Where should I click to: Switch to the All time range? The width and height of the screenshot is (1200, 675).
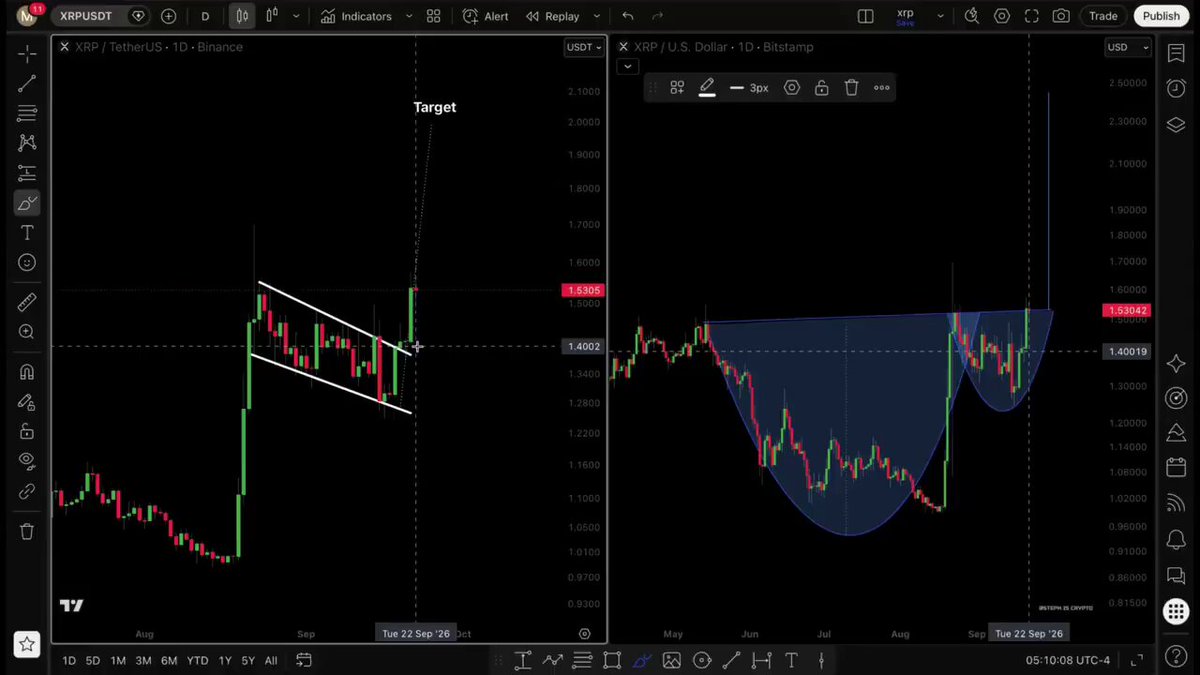(271, 660)
